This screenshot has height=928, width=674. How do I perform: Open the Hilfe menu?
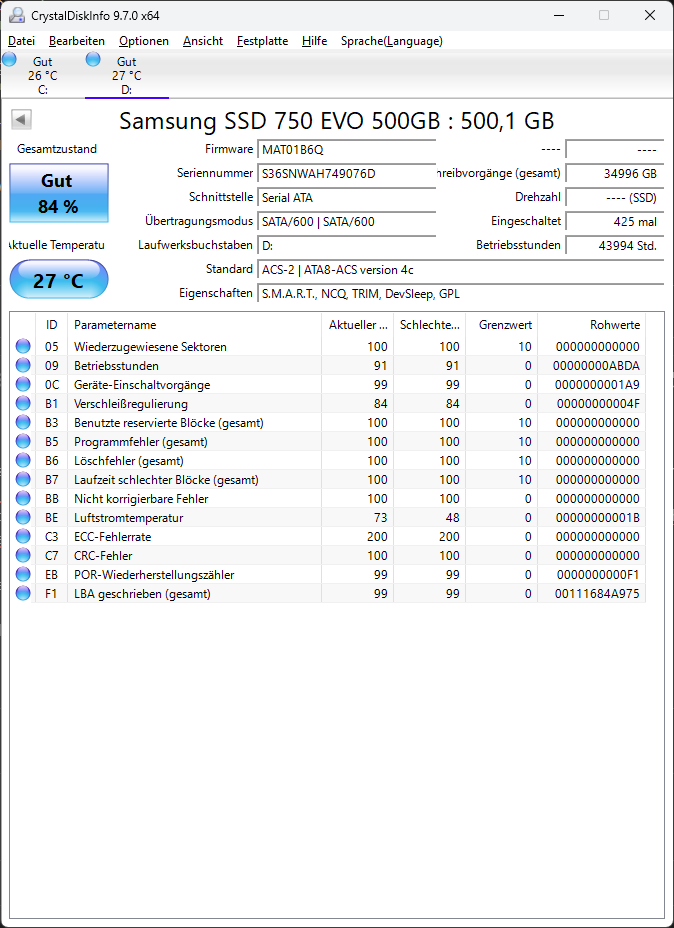314,41
